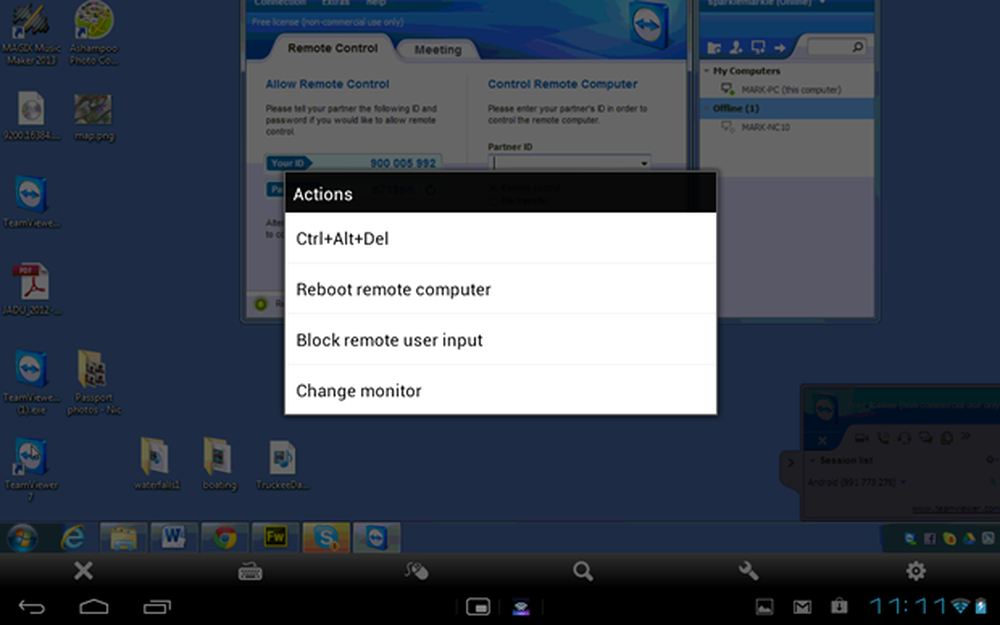Screen dimensions: 1000x625
Task: Open Word from the remote taskbar
Action: (173, 538)
